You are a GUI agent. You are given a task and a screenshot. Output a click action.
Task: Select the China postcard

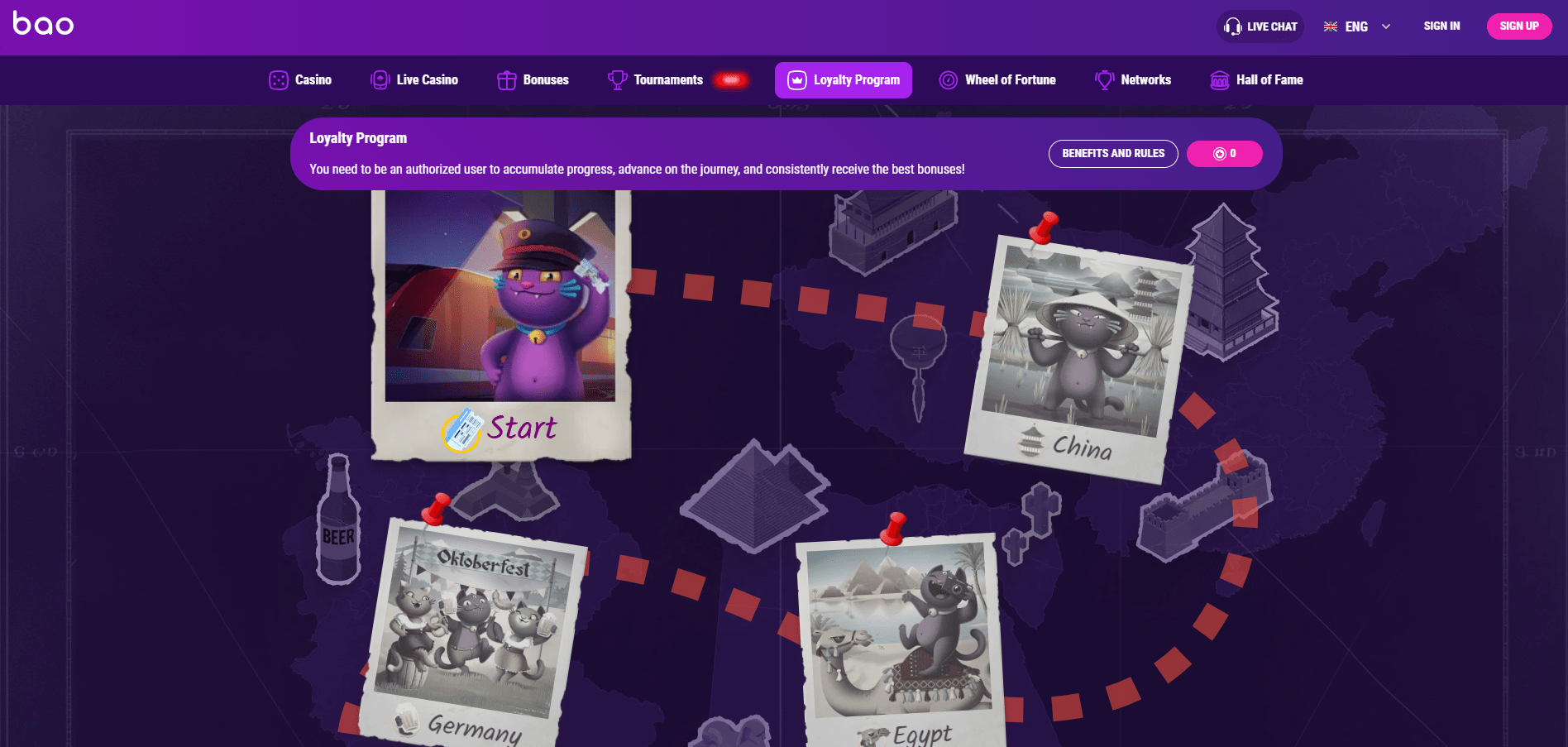(1079, 358)
